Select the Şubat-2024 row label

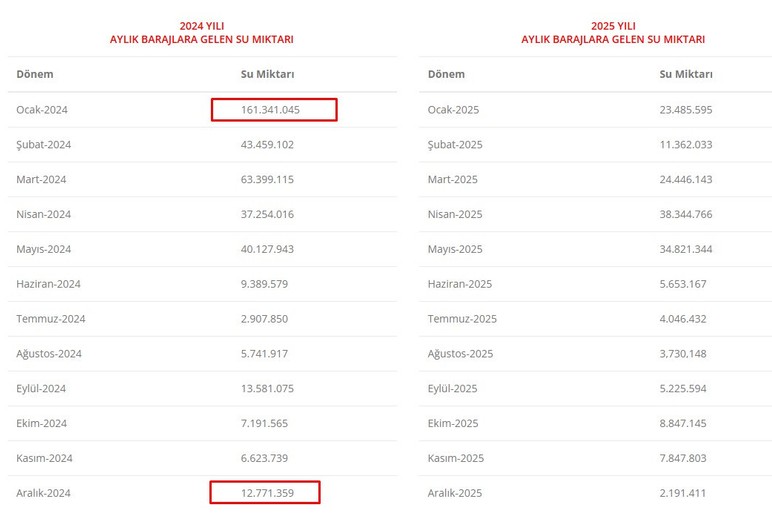pyautogui.click(x=44, y=145)
